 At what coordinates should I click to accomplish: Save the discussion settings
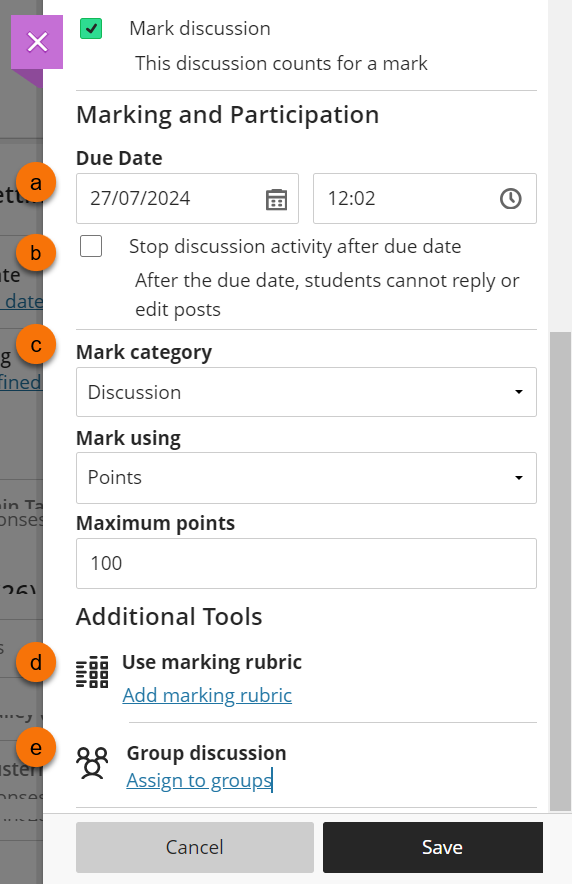tap(433, 847)
